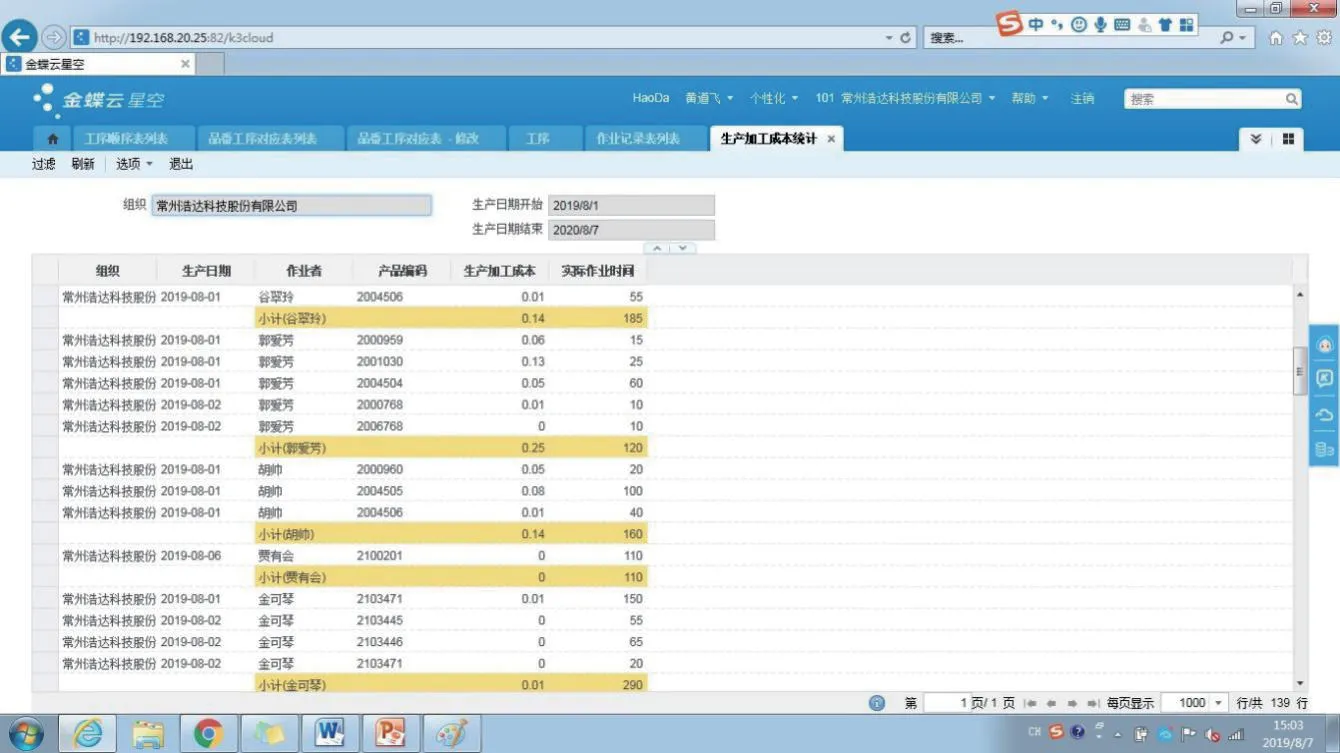Open Word from the taskbar
This screenshot has height=753, width=1340.
[x=329, y=734]
